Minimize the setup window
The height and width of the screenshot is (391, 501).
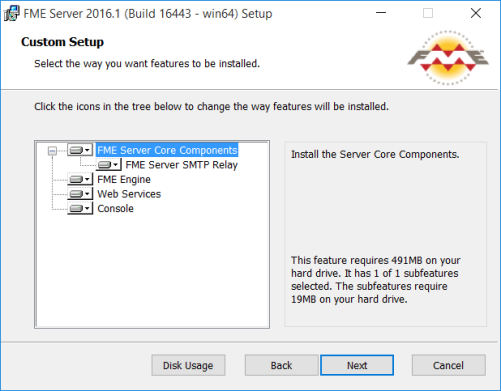(x=381, y=13)
